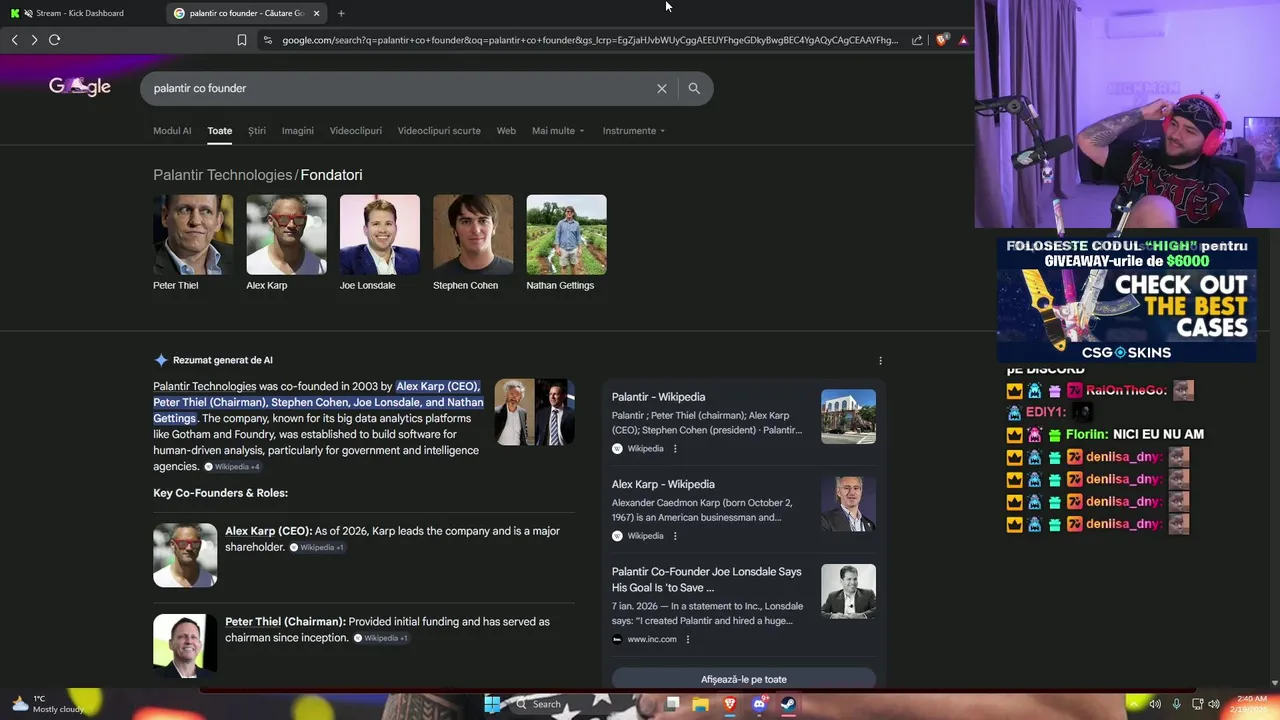This screenshot has height=720, width=1280.
Task: Close the palantir co founder tab
Action: coord(316,13)
